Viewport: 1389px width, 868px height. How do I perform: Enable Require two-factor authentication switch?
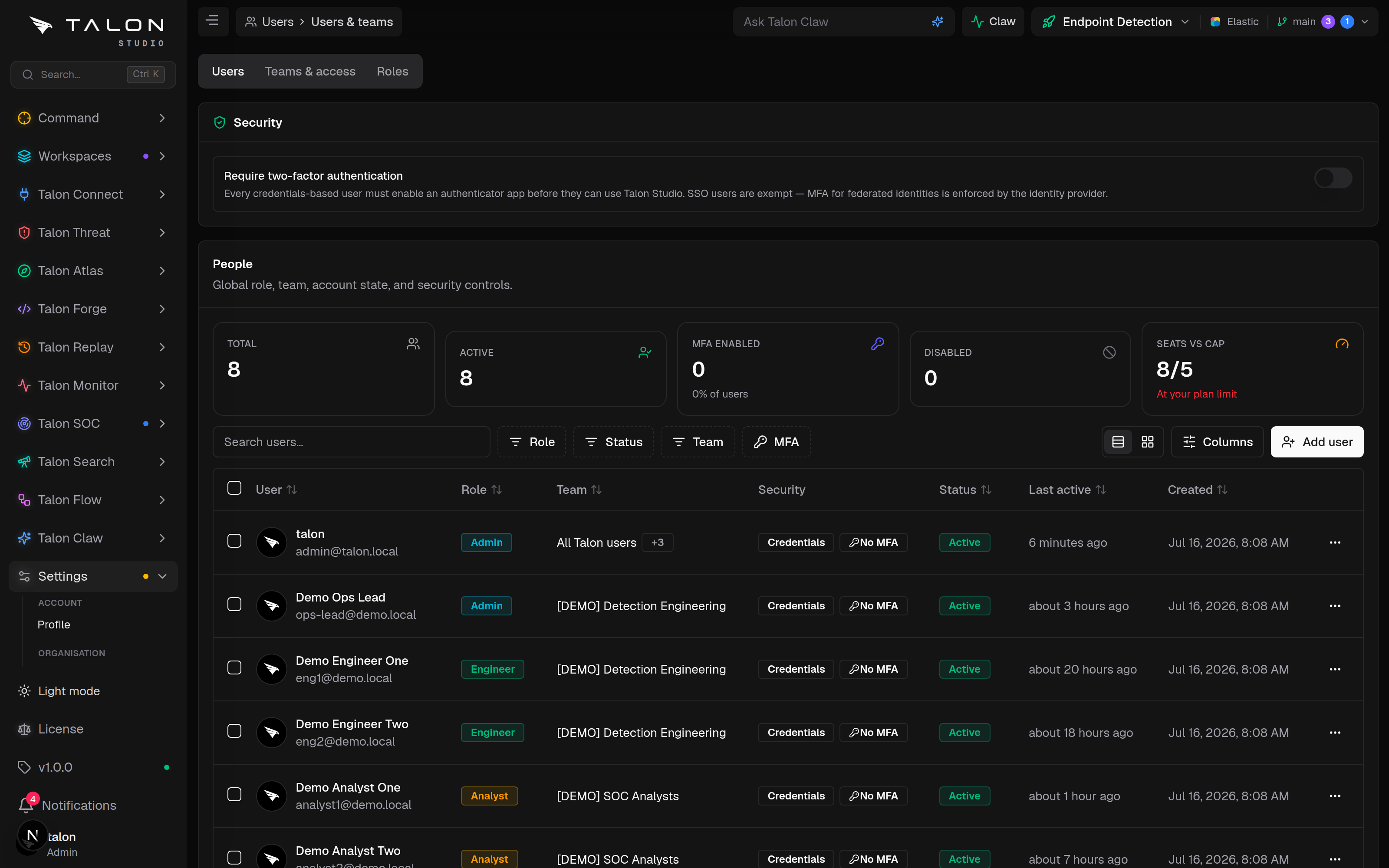click(x=1333, y=178)
